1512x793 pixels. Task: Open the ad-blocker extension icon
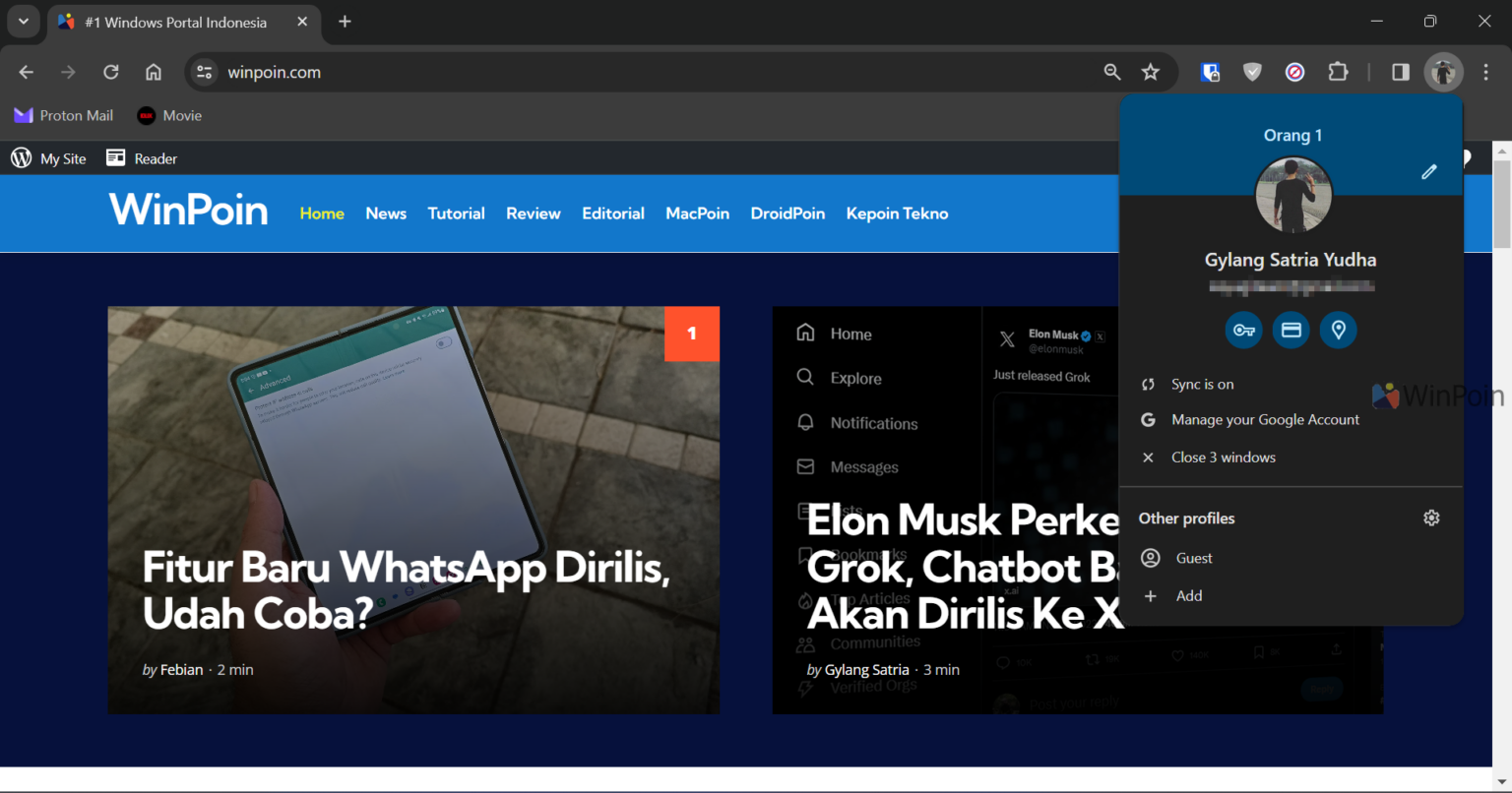click(x=1294, y=72)
